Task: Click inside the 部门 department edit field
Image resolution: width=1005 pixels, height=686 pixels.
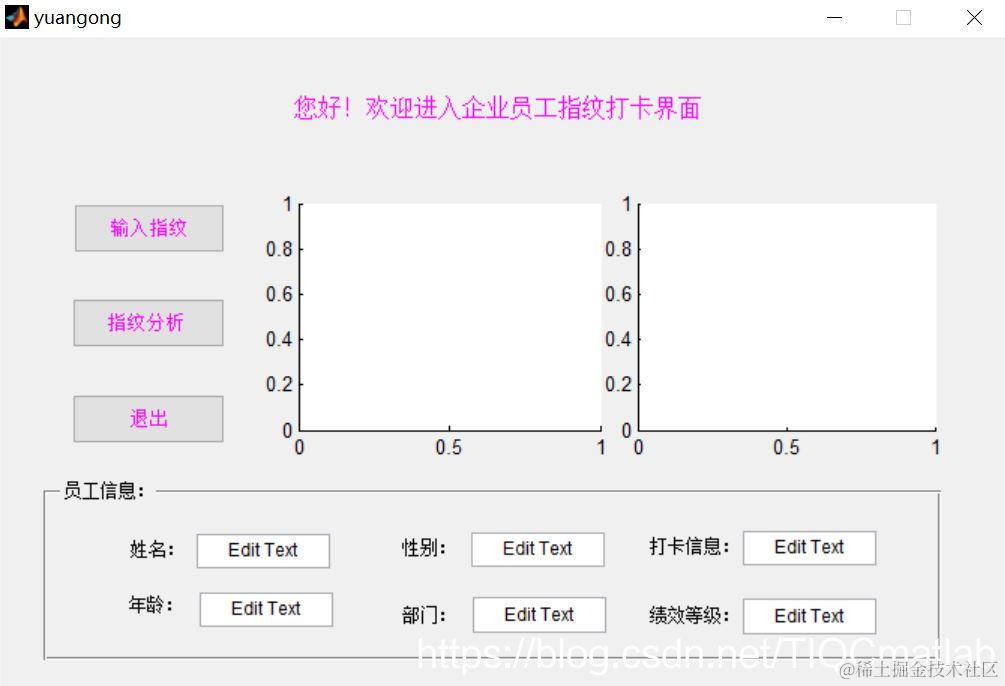Action: [539, 614]
